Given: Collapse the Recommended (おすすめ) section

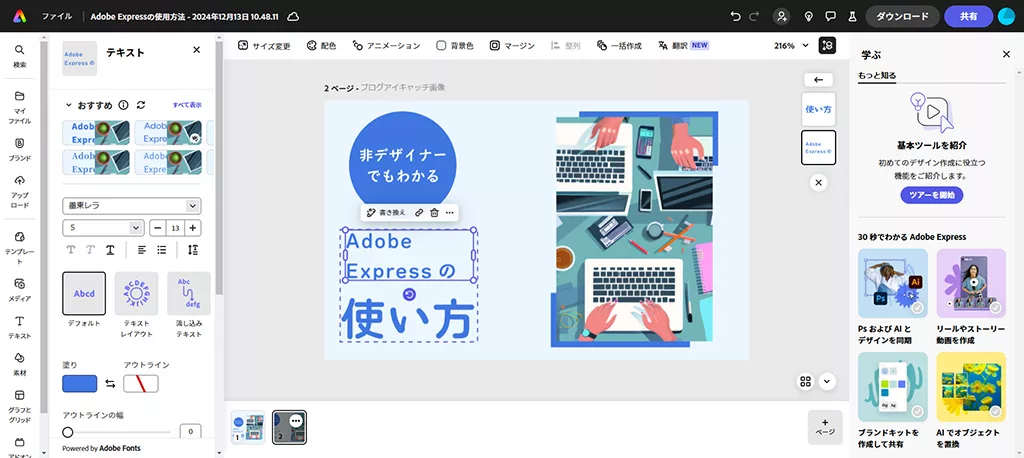Looking at the screenshot, I should 68,105.
